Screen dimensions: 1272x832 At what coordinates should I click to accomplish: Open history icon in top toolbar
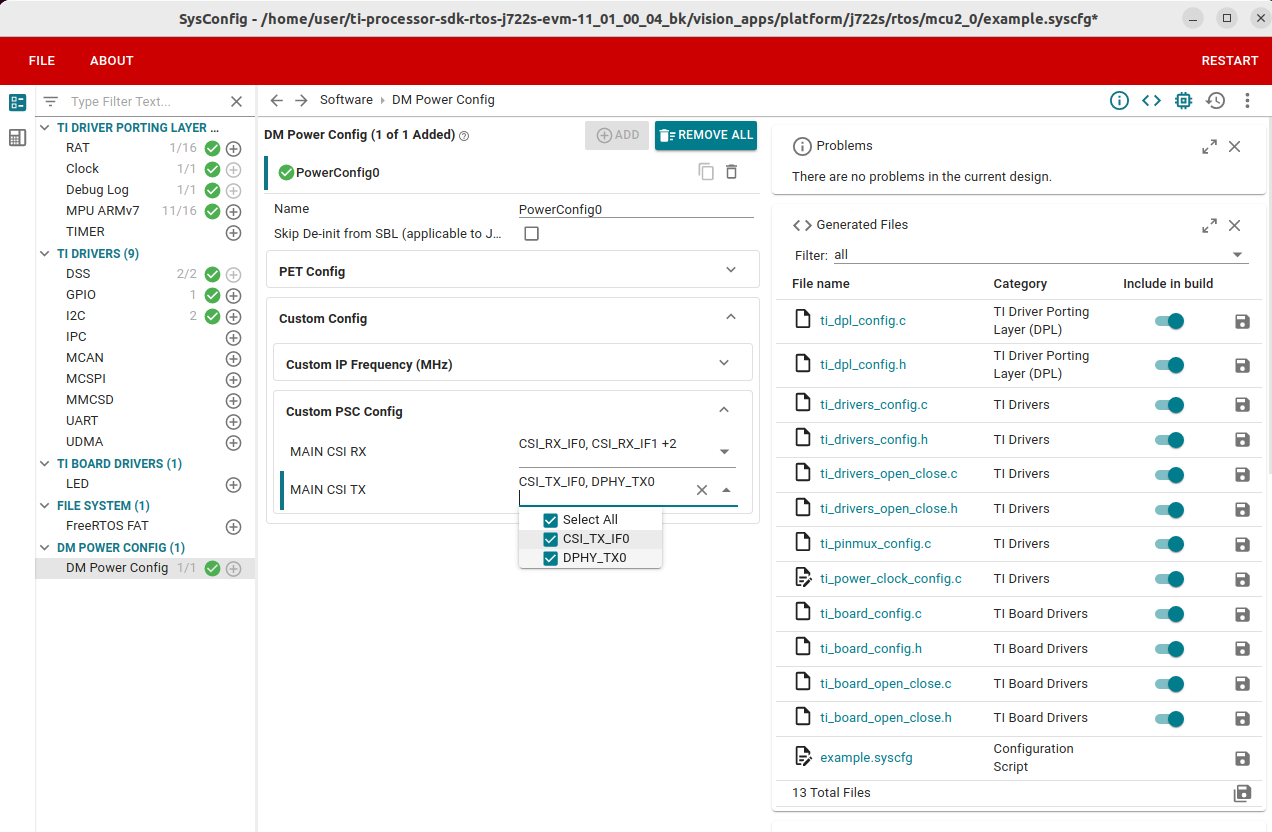pos(1215,100)
